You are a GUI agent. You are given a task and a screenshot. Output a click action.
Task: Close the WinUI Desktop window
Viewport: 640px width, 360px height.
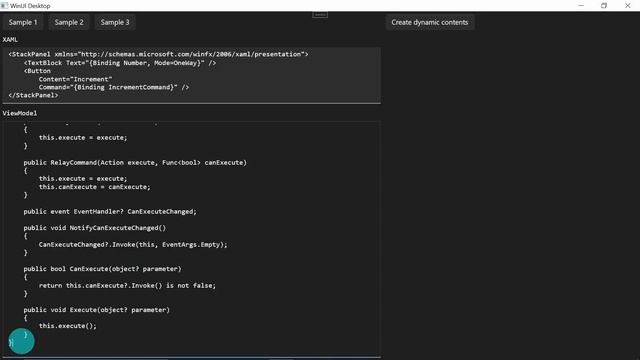coord(628,6)
